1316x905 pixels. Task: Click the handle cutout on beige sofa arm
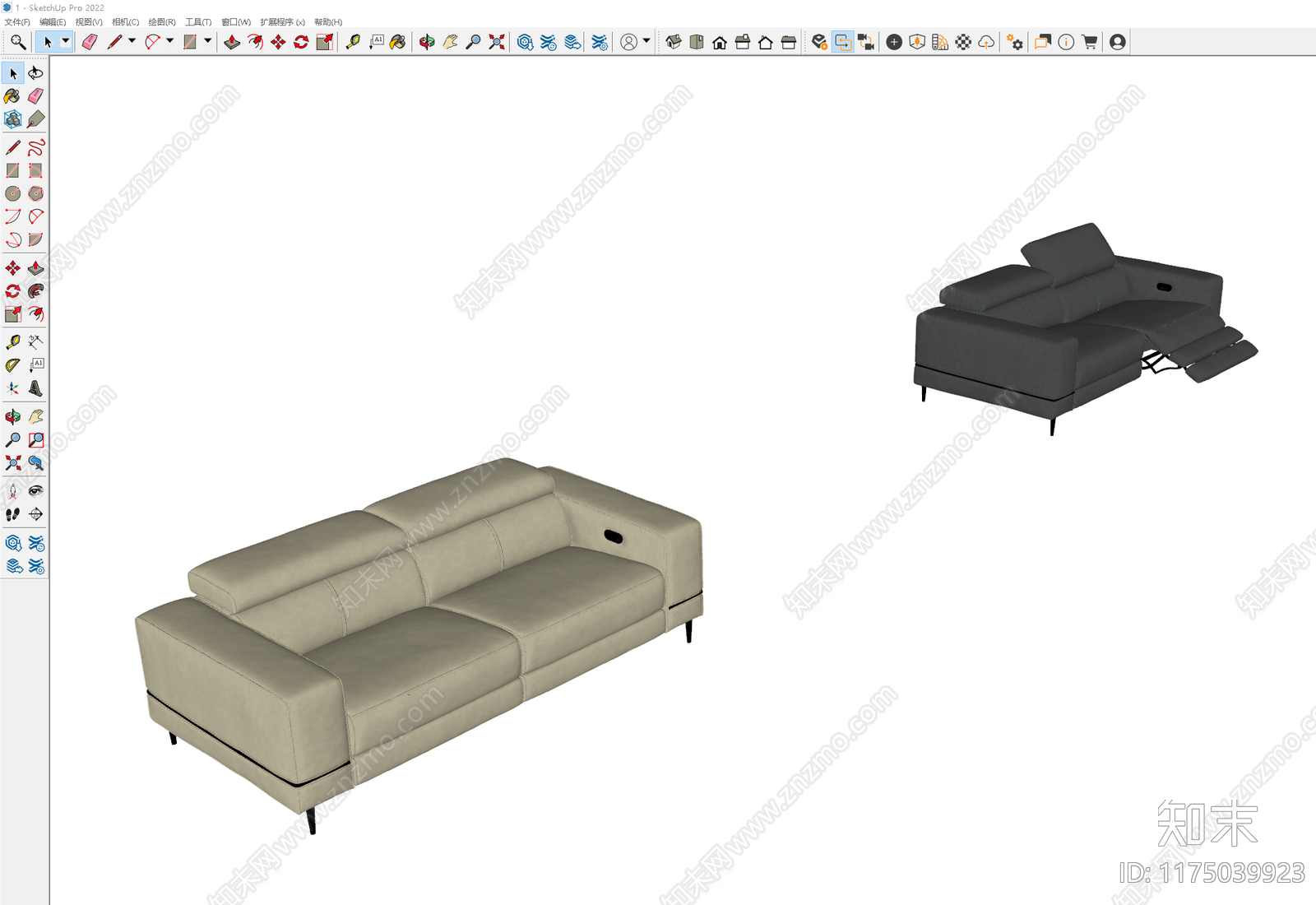(614, 536)
